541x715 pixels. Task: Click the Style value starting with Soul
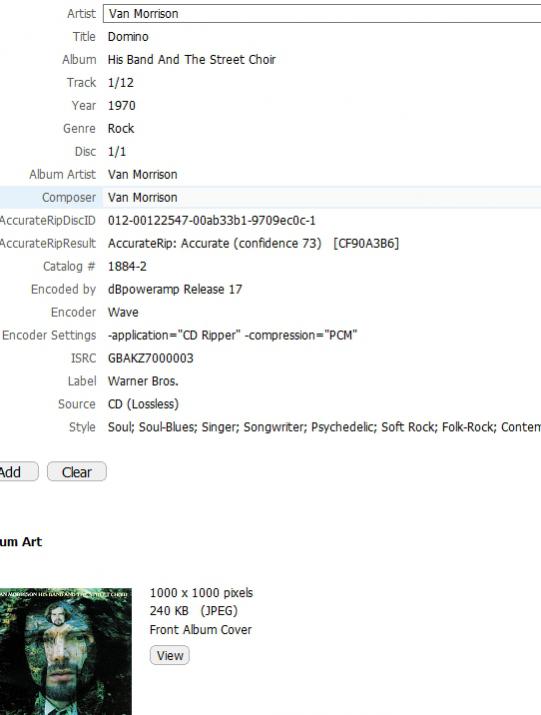pyautogui.click(x=324, y=427)
